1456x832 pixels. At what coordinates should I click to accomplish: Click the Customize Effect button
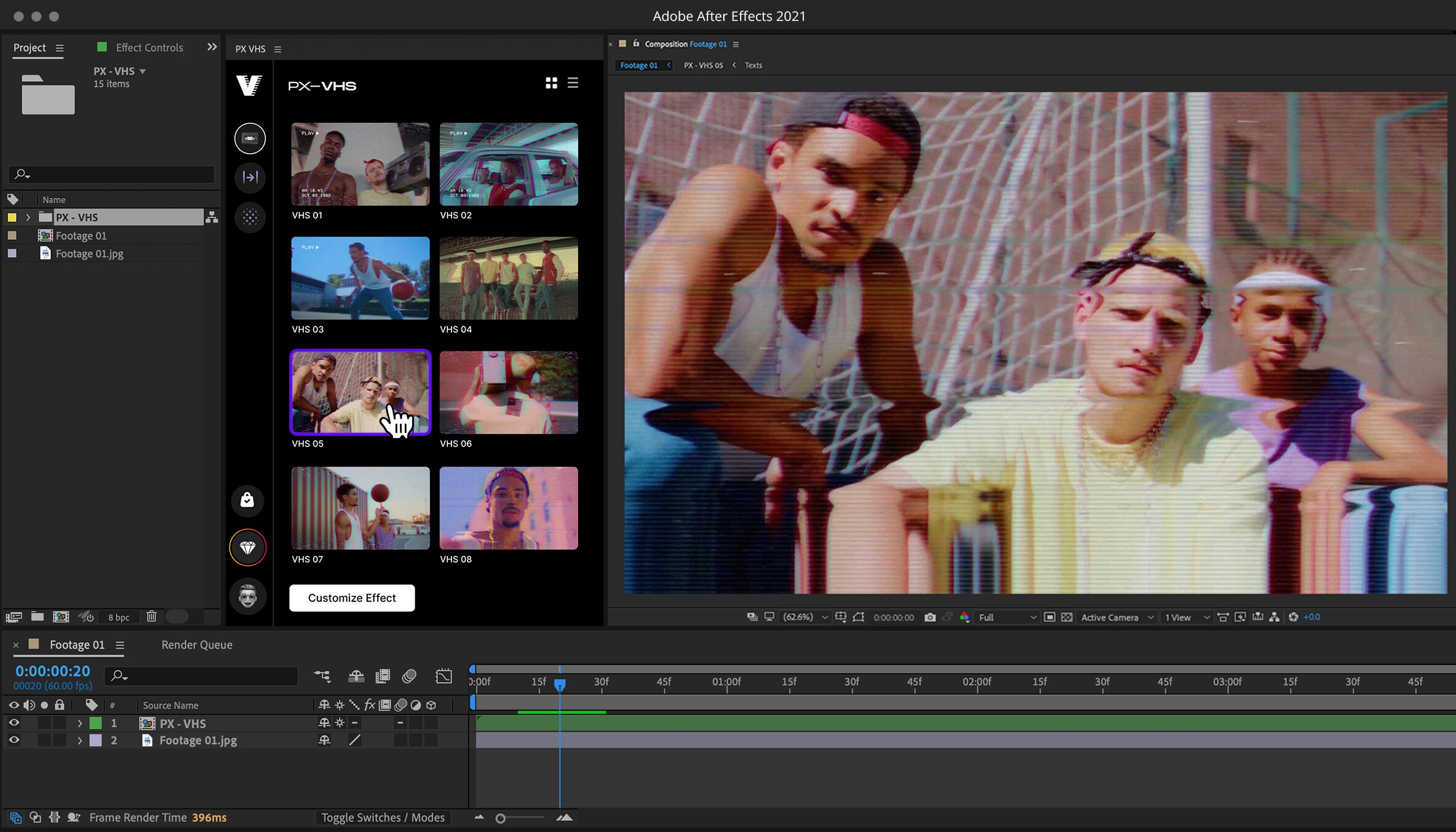(x=352, y=598)
